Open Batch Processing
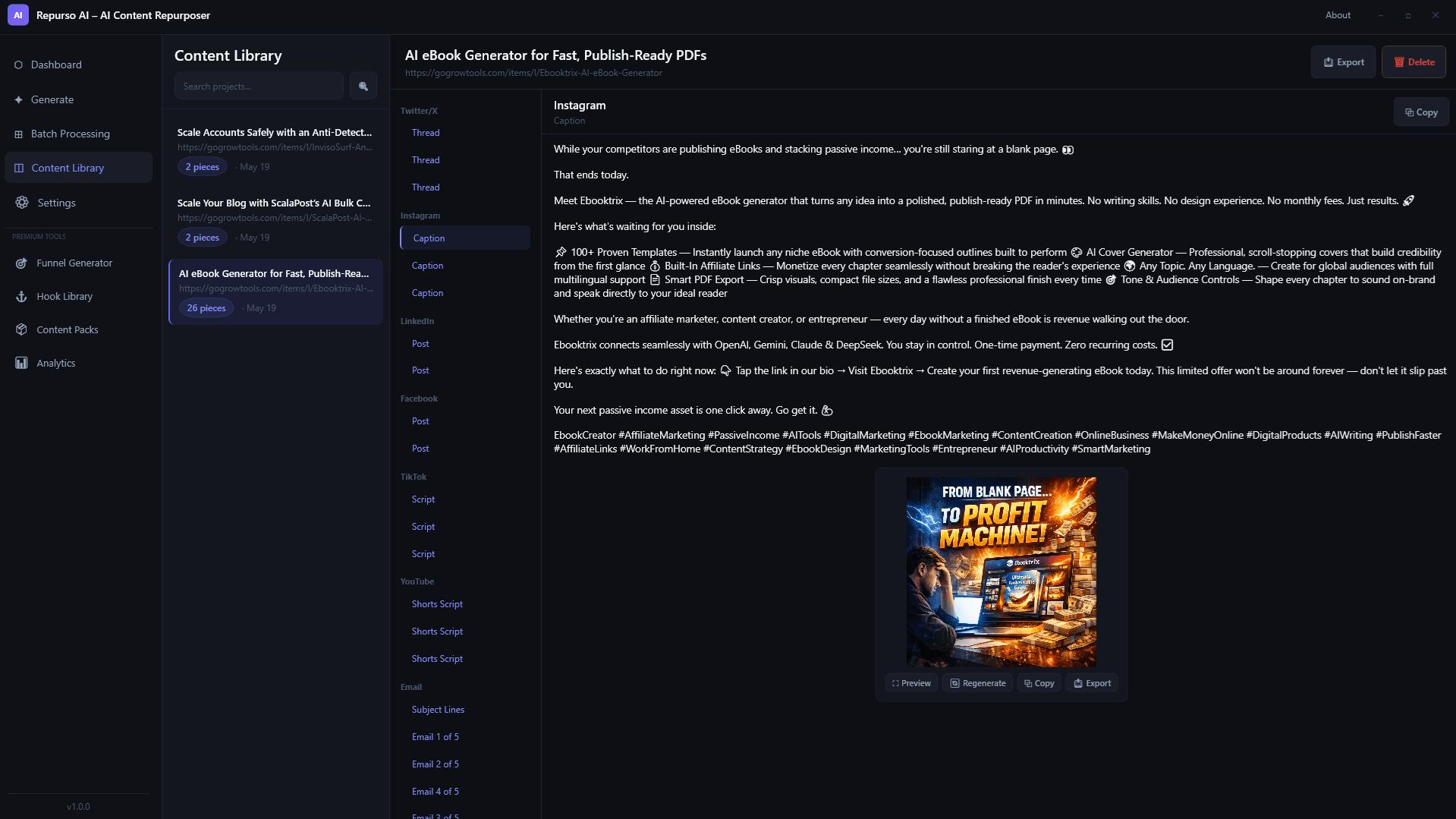This screenshot has width=1456, height=819. [78, 134]
